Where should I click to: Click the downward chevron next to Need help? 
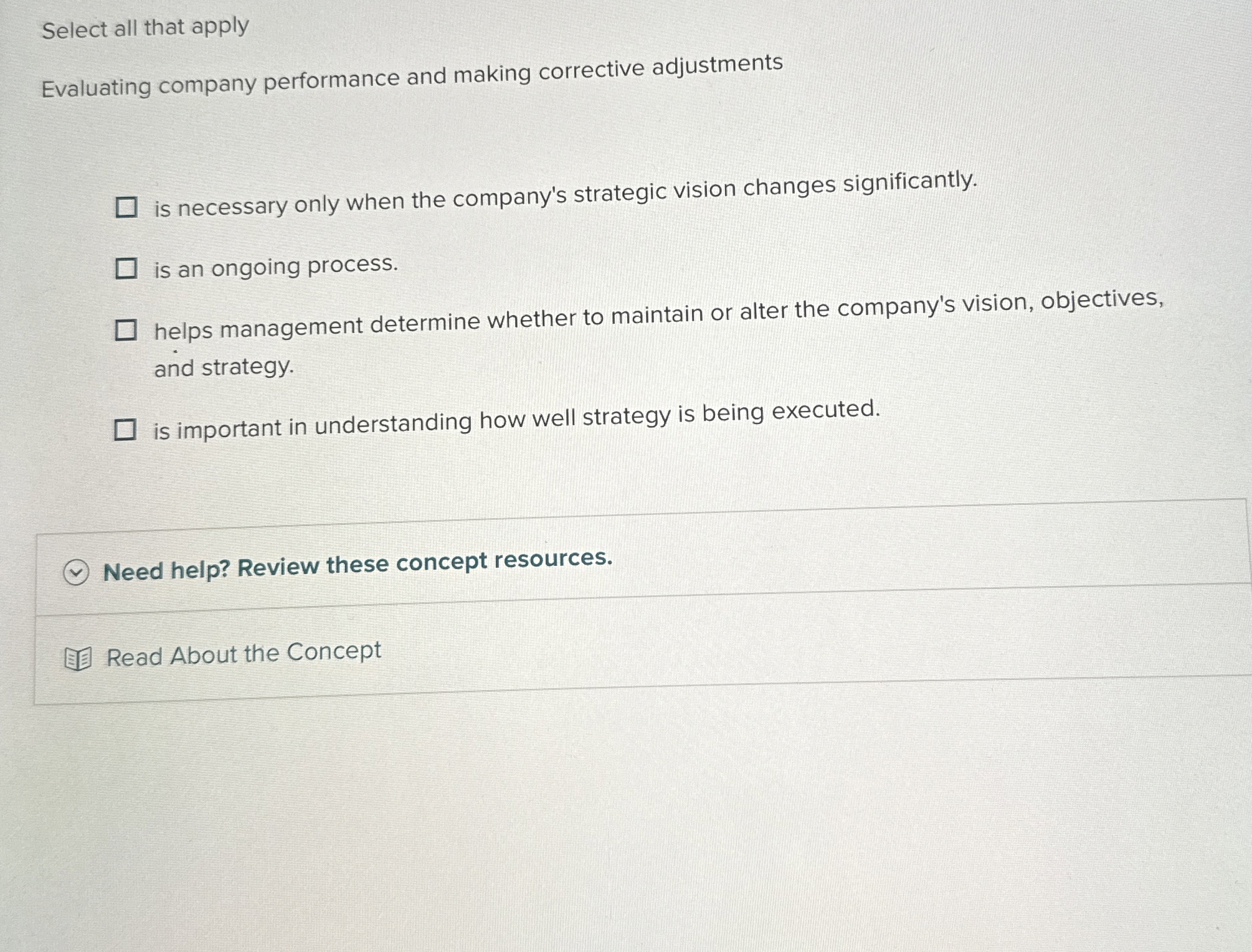pyautogui.click(x=77, y=572)
